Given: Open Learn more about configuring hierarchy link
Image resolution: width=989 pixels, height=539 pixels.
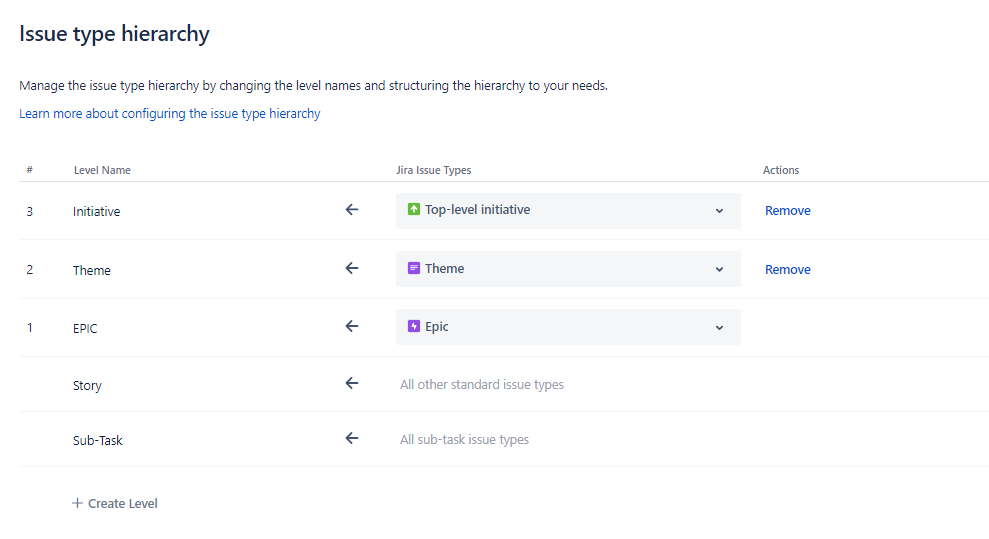Looking at the screenshot, I should pyautogui.click(x=170, y=113).
